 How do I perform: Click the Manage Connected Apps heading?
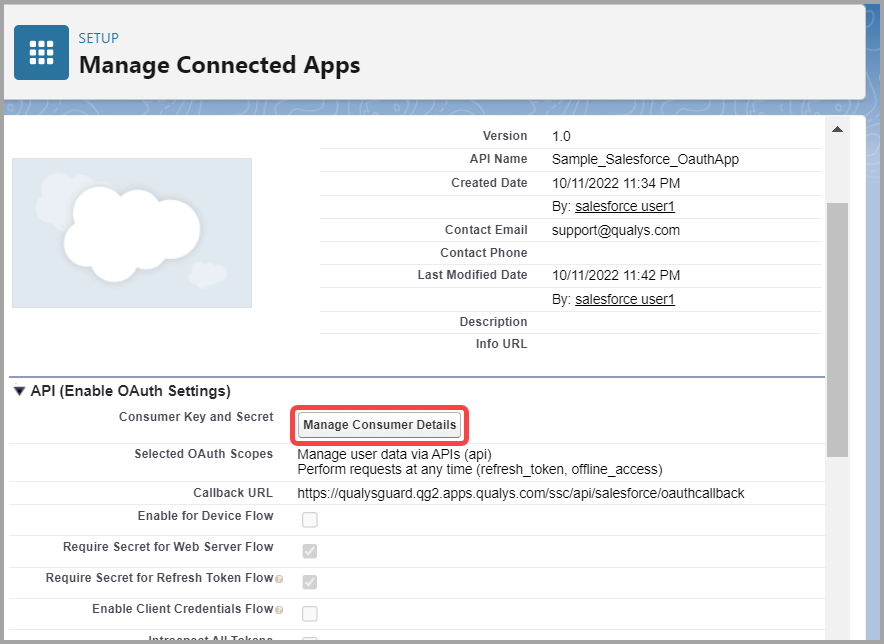pos(219,65)
